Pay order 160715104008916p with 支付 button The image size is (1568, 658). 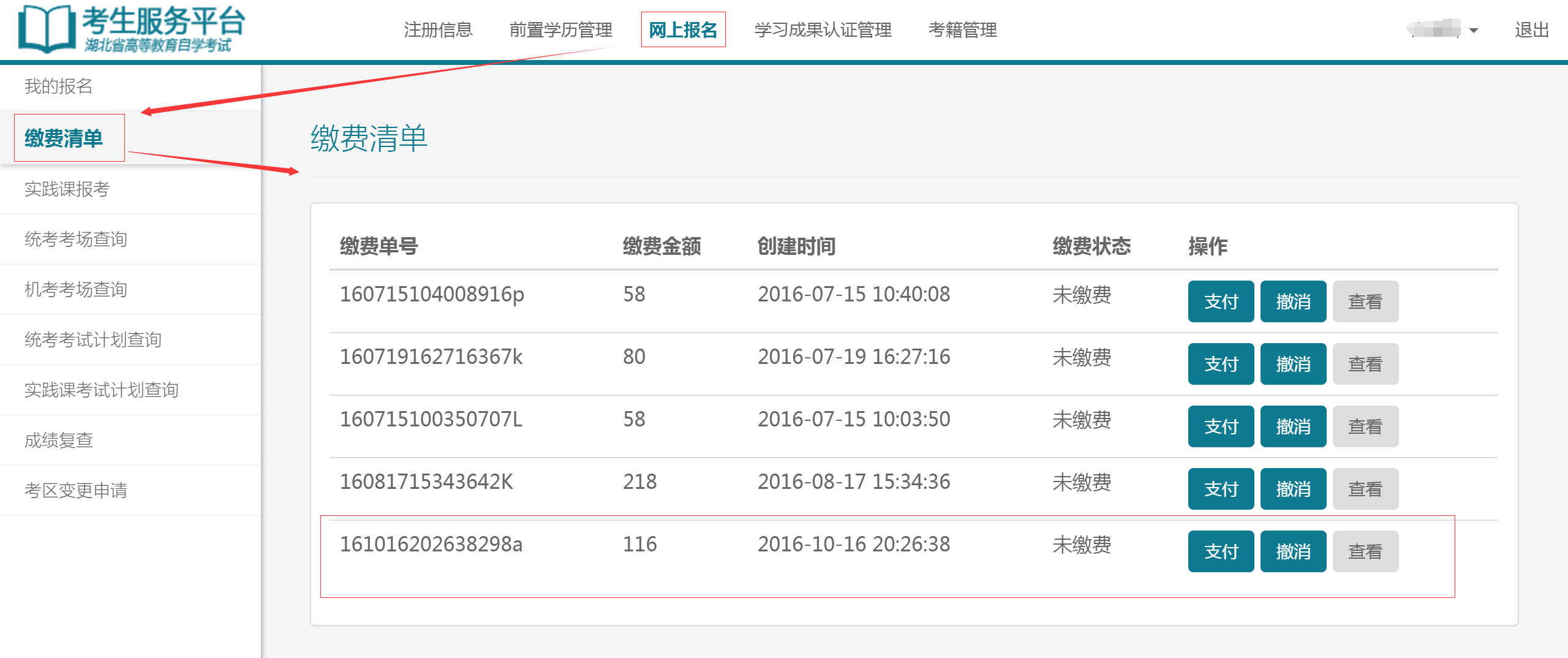point(1220,301)
